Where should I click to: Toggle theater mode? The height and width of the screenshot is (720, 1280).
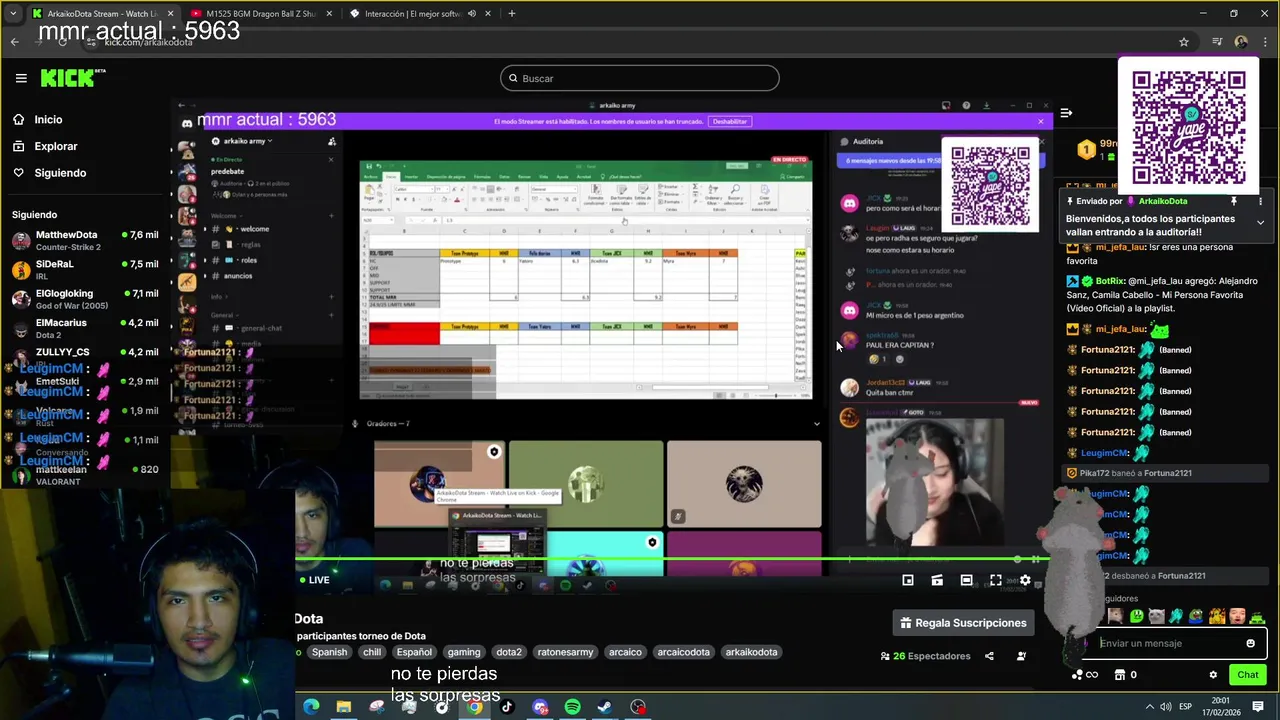click(966, 580)
